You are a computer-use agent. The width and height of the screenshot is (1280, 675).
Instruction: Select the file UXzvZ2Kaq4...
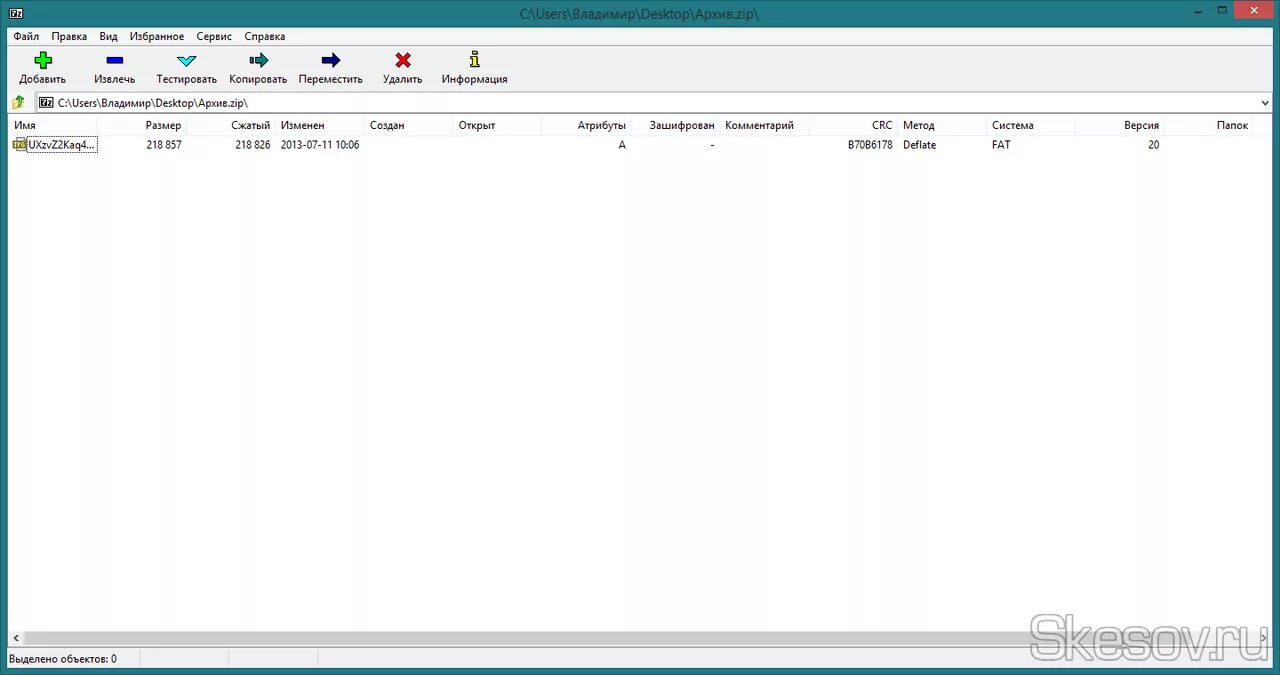point(62,145)
